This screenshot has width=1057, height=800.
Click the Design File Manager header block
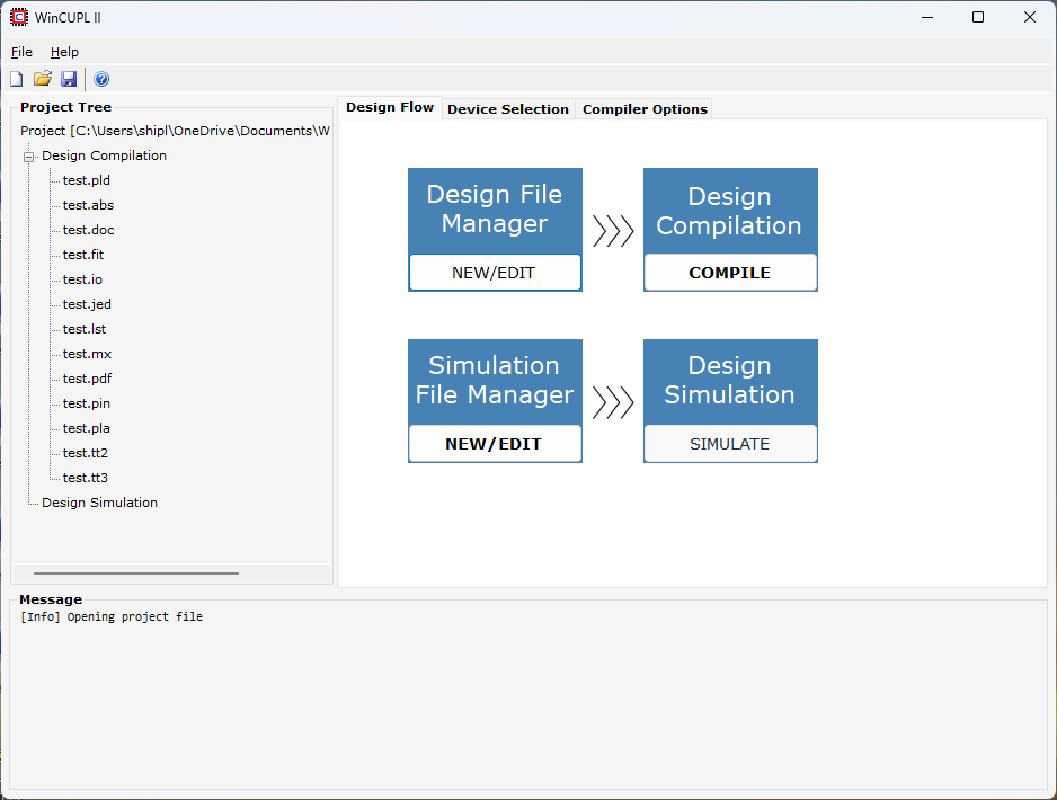(495, 210)
